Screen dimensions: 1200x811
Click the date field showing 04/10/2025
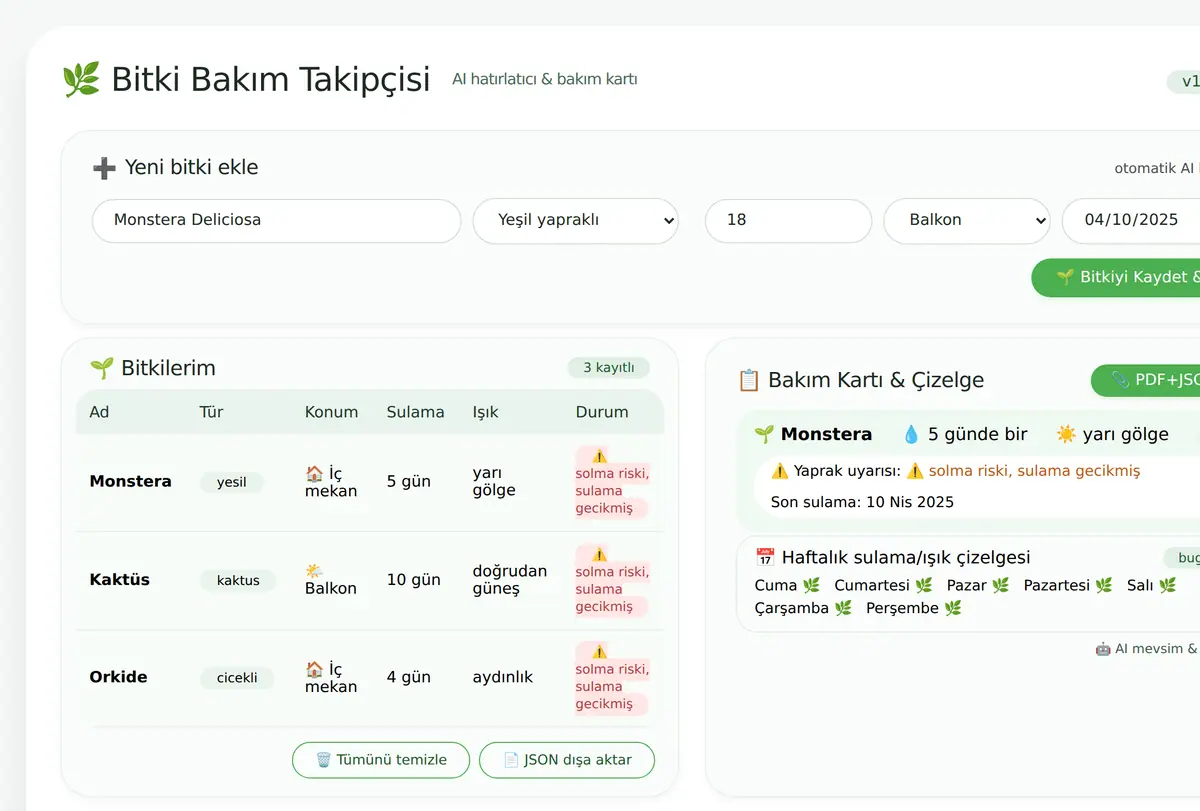coord(1131,221)
